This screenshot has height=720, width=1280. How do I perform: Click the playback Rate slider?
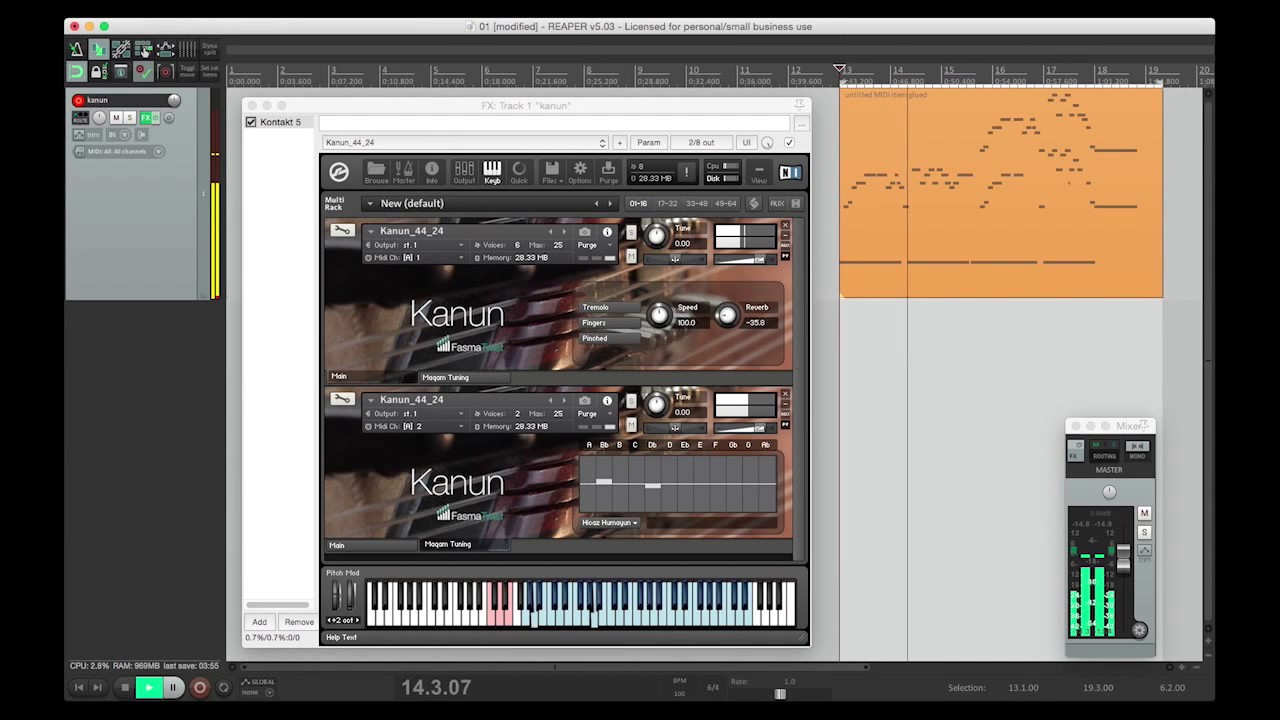pos(780,694)
